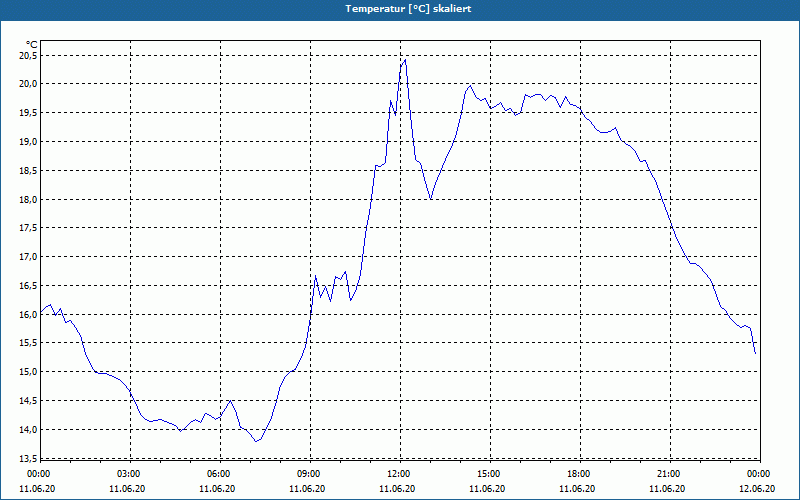Choose the 15,0 y-axis value

point(28,372)
